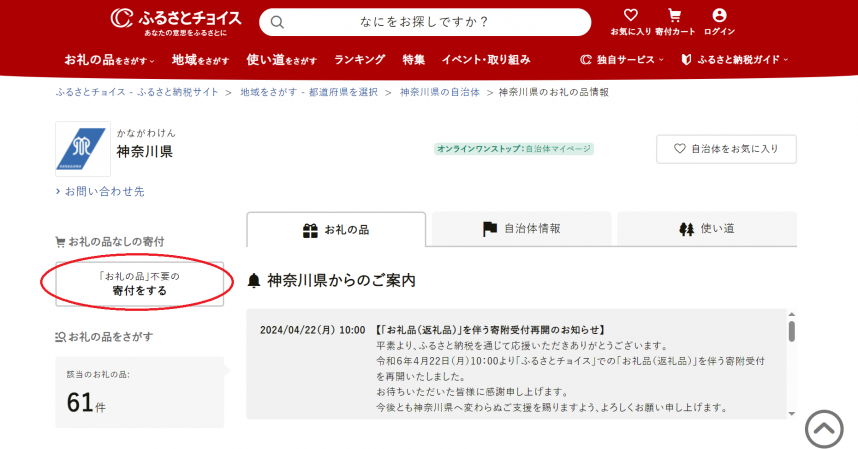Click scroll-to-top arrow circle button
Screen dimensions: 858x449
click(825, 429)
